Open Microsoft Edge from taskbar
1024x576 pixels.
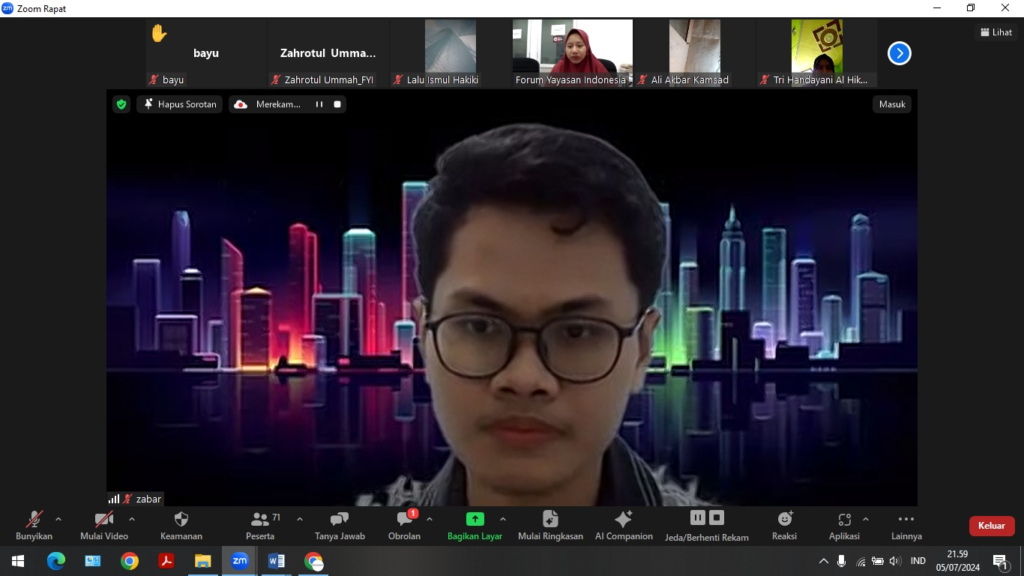click(56, 561)
